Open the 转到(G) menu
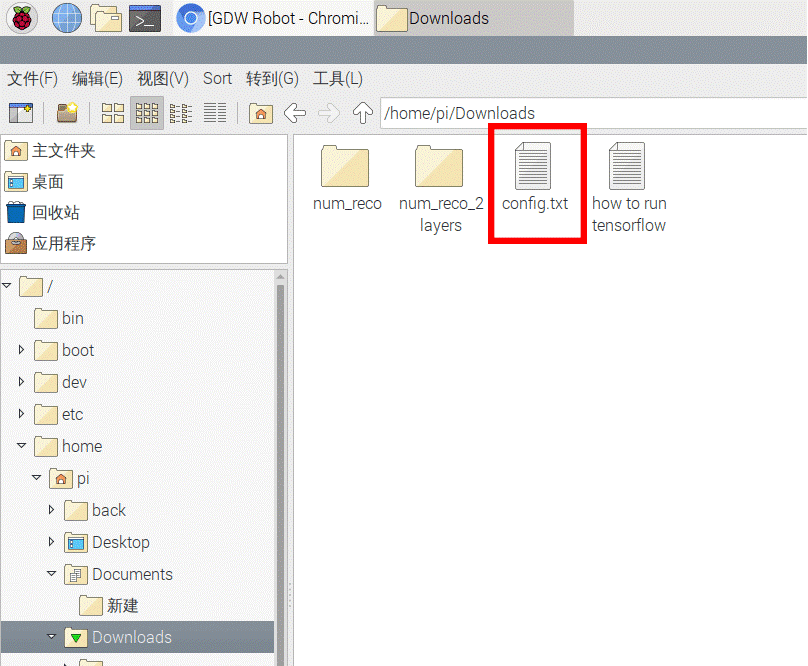This screenshot has width=808, height=666. tap(272, 79)
